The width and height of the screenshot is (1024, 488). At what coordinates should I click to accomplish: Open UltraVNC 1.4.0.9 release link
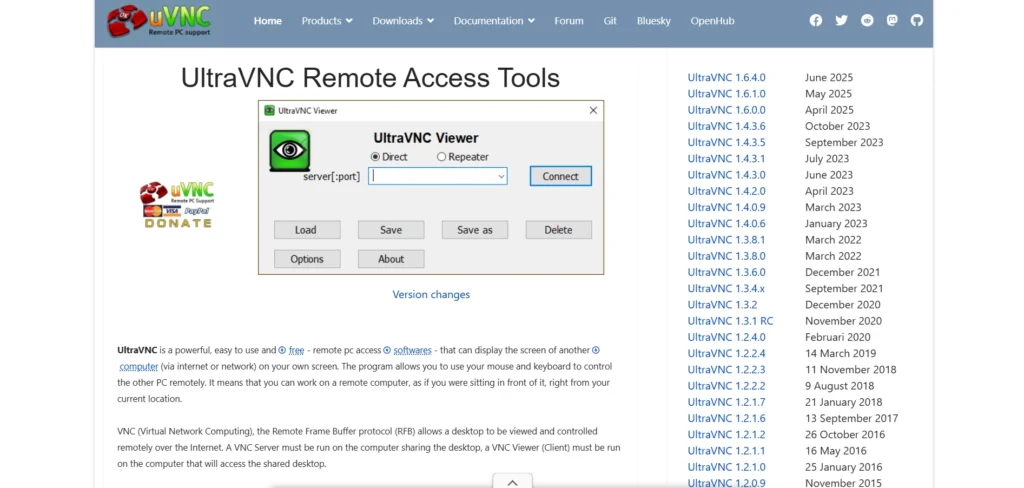pyautogui.click(x=726, y=207)
